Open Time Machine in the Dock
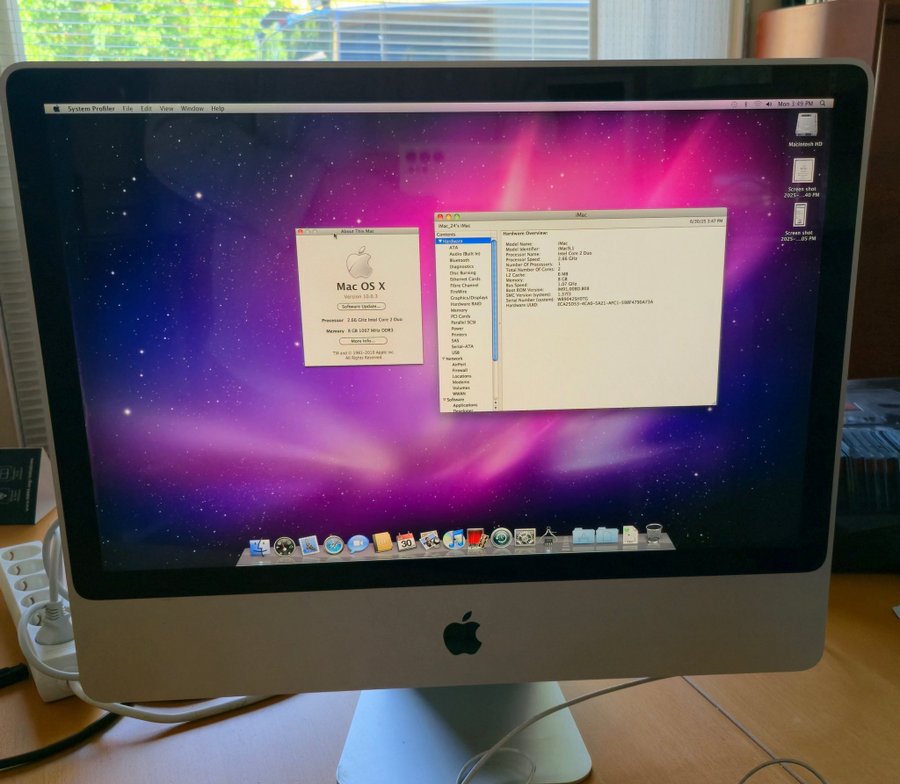Image resolution: width=900 pixels, height=784 pixels. click(500, 538)
